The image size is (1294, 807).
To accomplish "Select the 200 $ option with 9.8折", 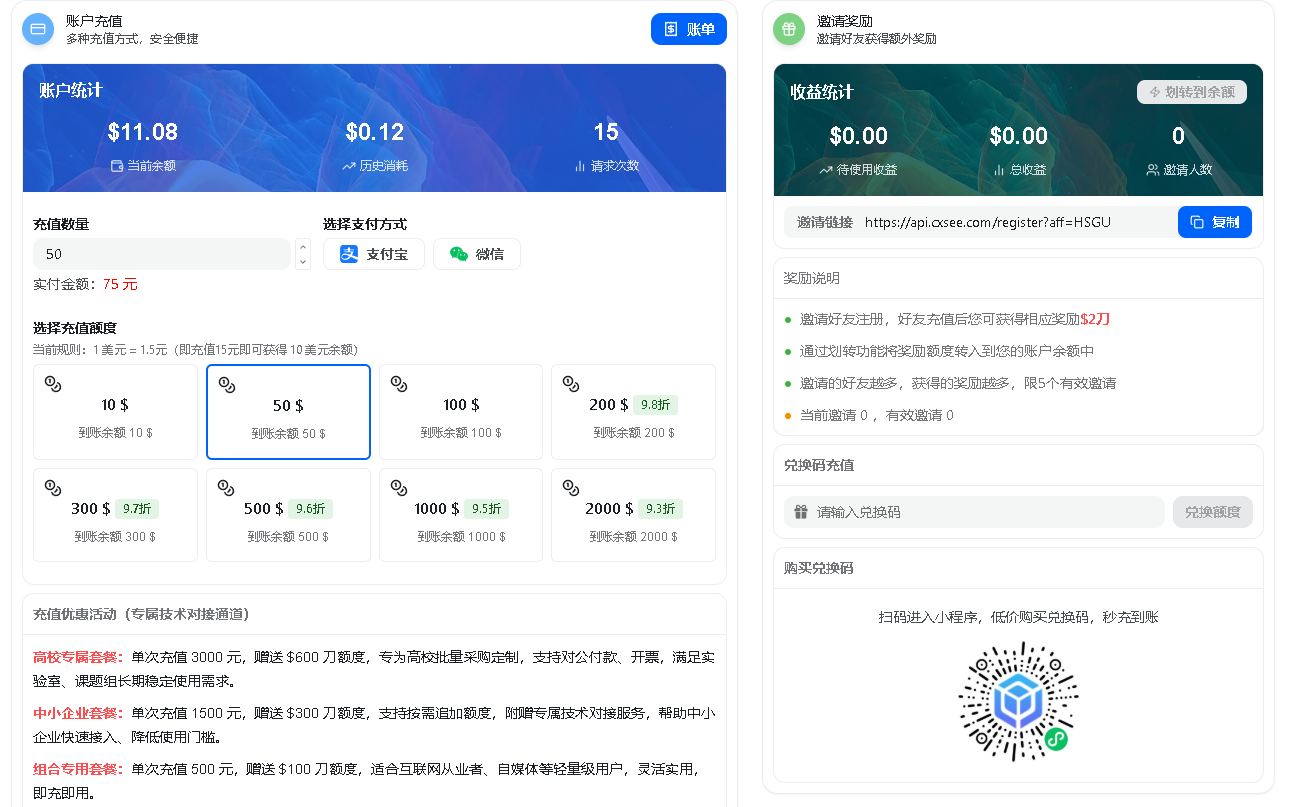I will (633, 412).
